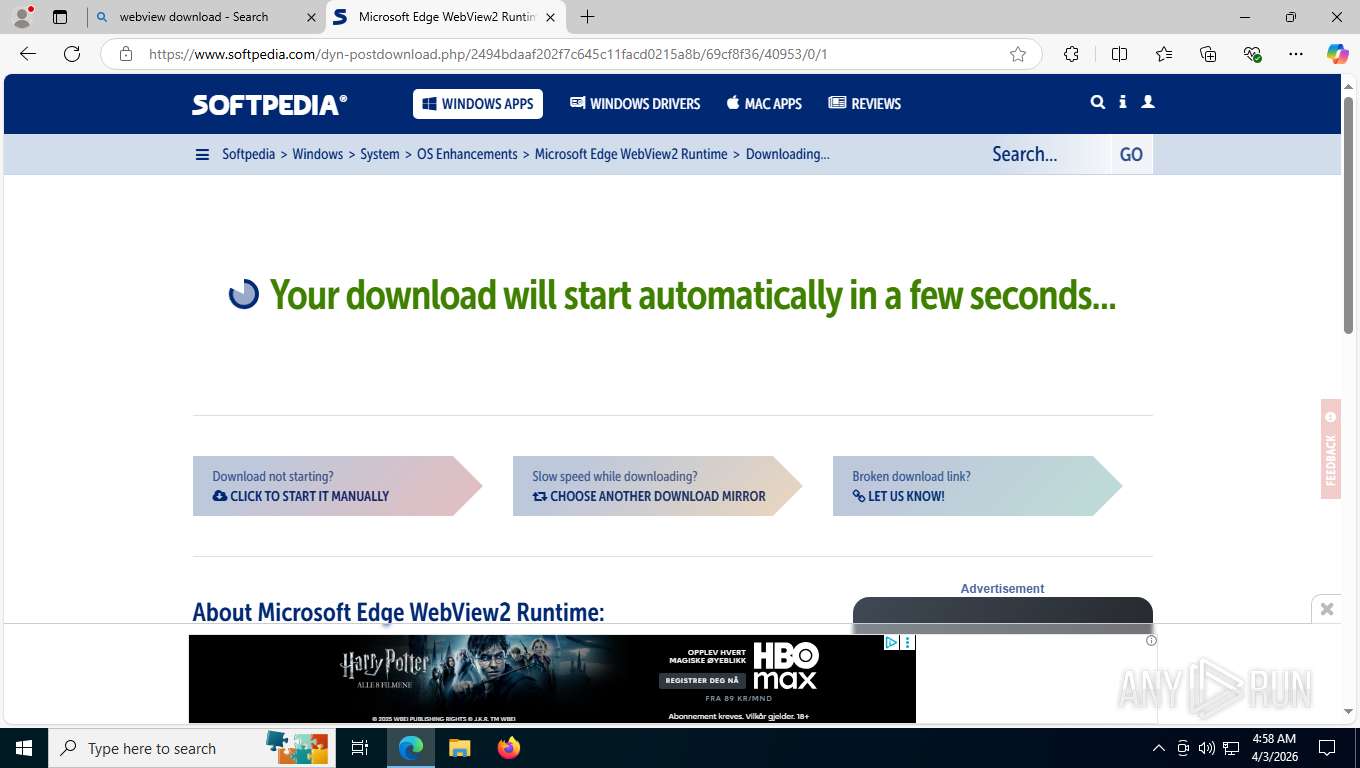Select the Reviews menu
Viewport: 1360px width, 768px height.
pyautogui.click(x=865, y=104)
